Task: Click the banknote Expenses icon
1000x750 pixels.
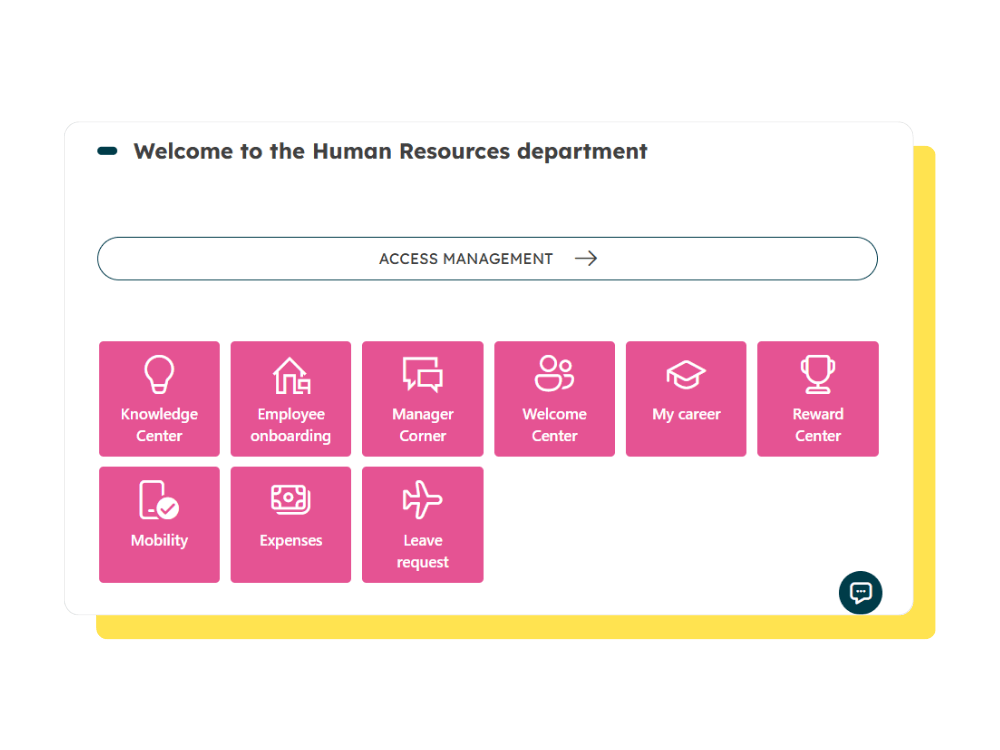Action: (x=291, y=499)
